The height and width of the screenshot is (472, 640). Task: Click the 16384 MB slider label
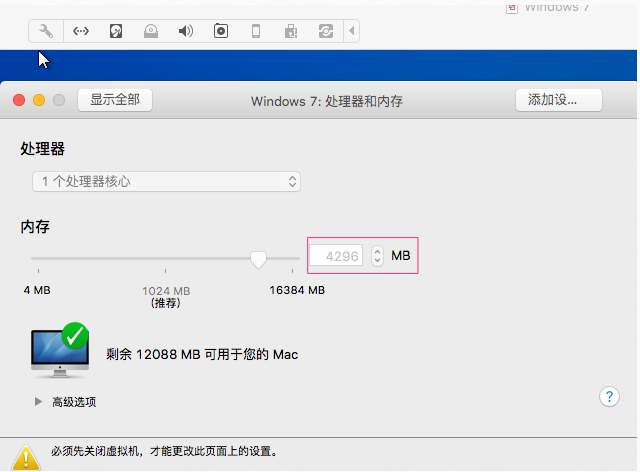297,290
